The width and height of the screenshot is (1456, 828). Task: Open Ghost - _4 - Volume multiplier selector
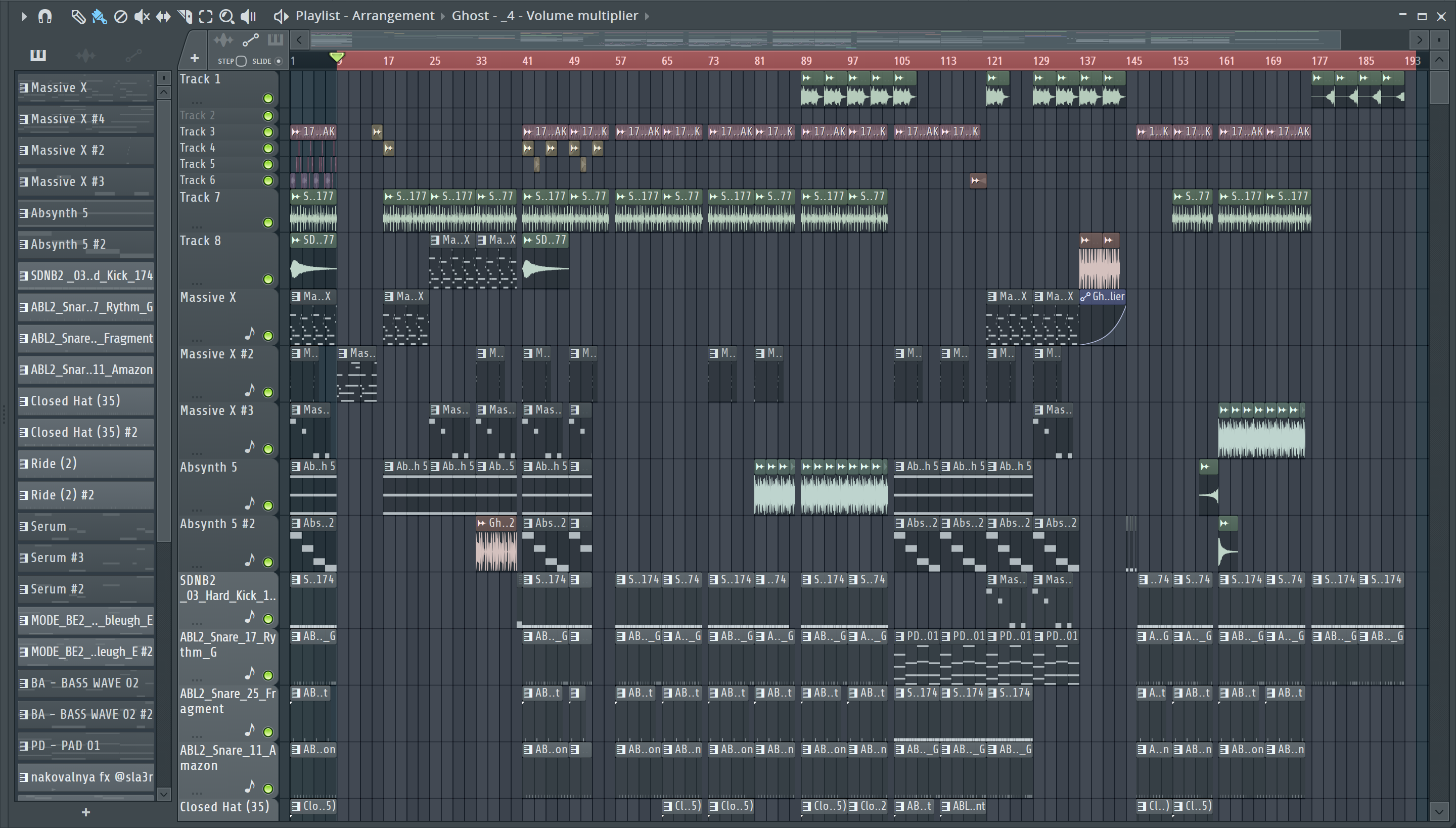[545, 16]
